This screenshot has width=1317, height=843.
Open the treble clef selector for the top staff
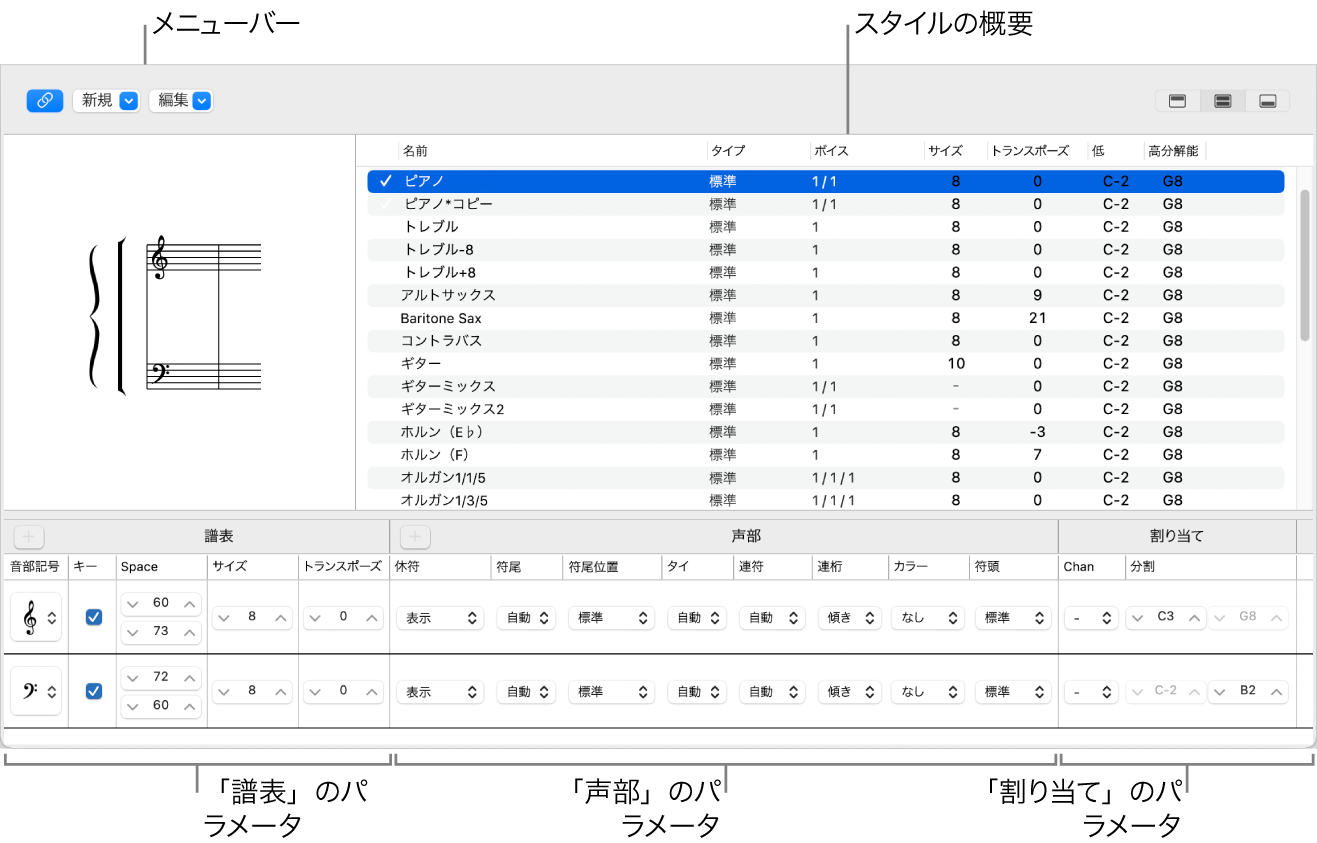35,617
